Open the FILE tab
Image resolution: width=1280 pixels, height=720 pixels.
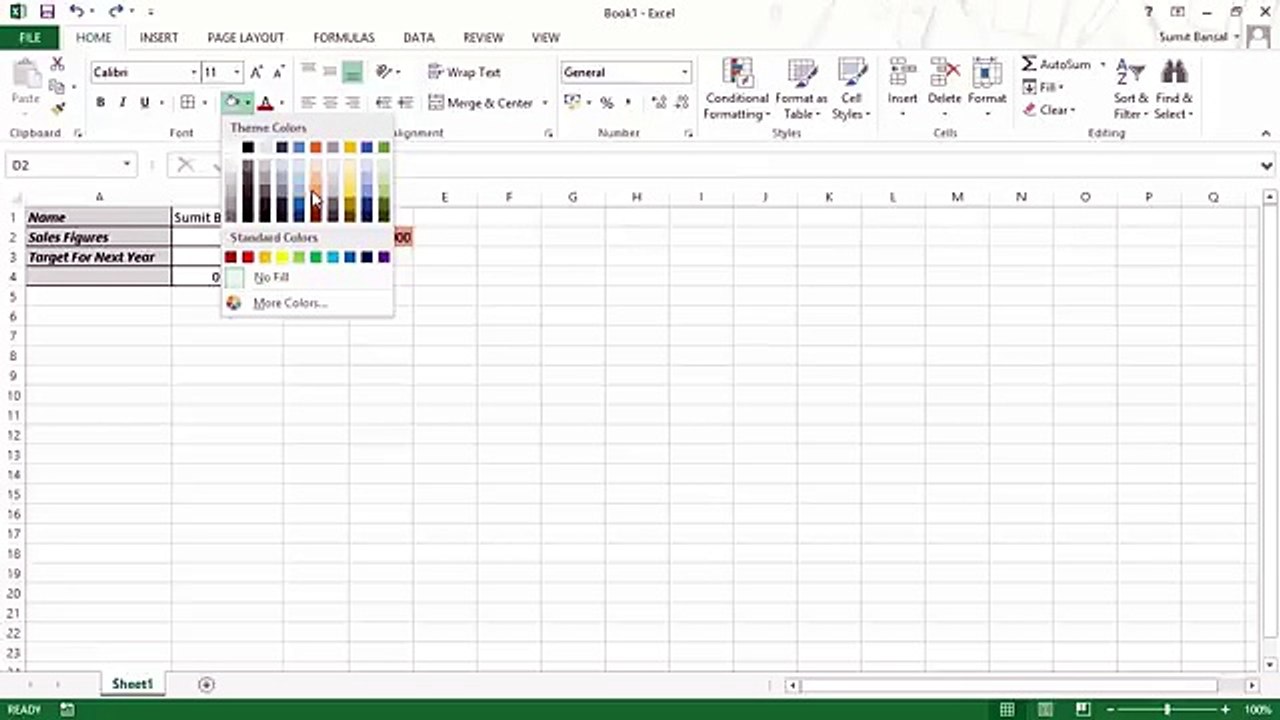tap(30, 37)
